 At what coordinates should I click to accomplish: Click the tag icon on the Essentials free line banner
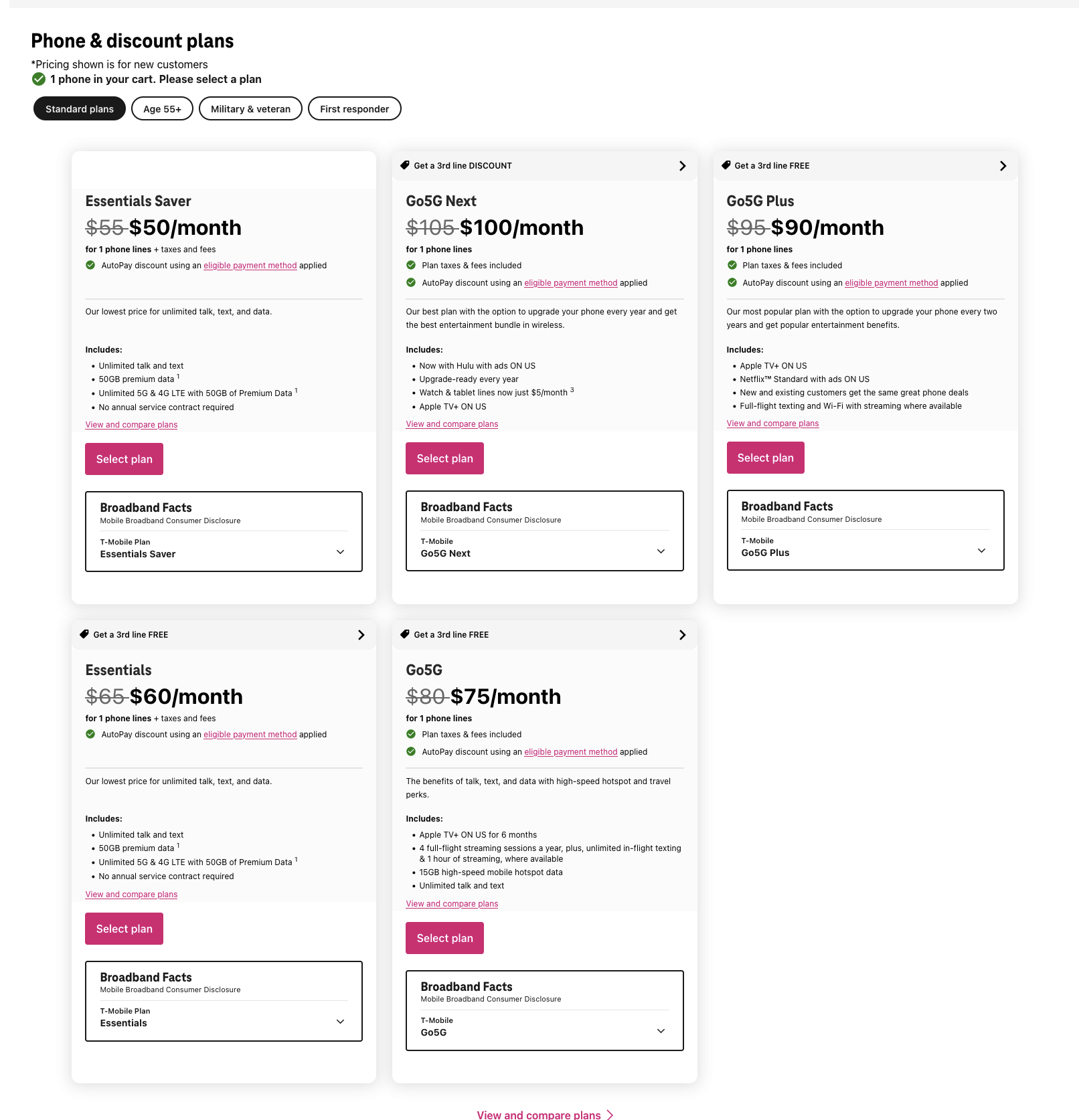[84, 634]
